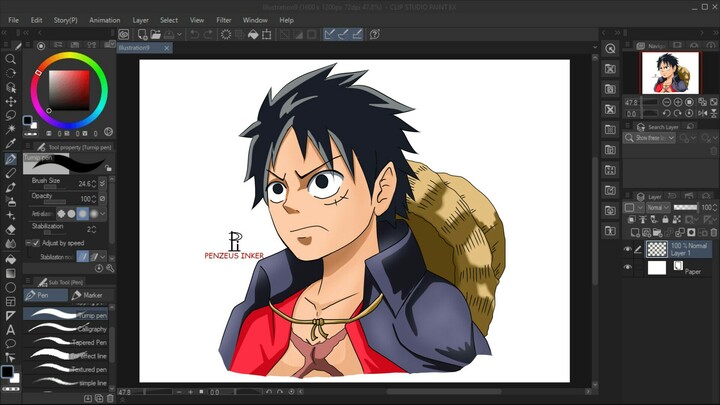
Task: Click the Open file folder icon
Action: pos(156,34)
